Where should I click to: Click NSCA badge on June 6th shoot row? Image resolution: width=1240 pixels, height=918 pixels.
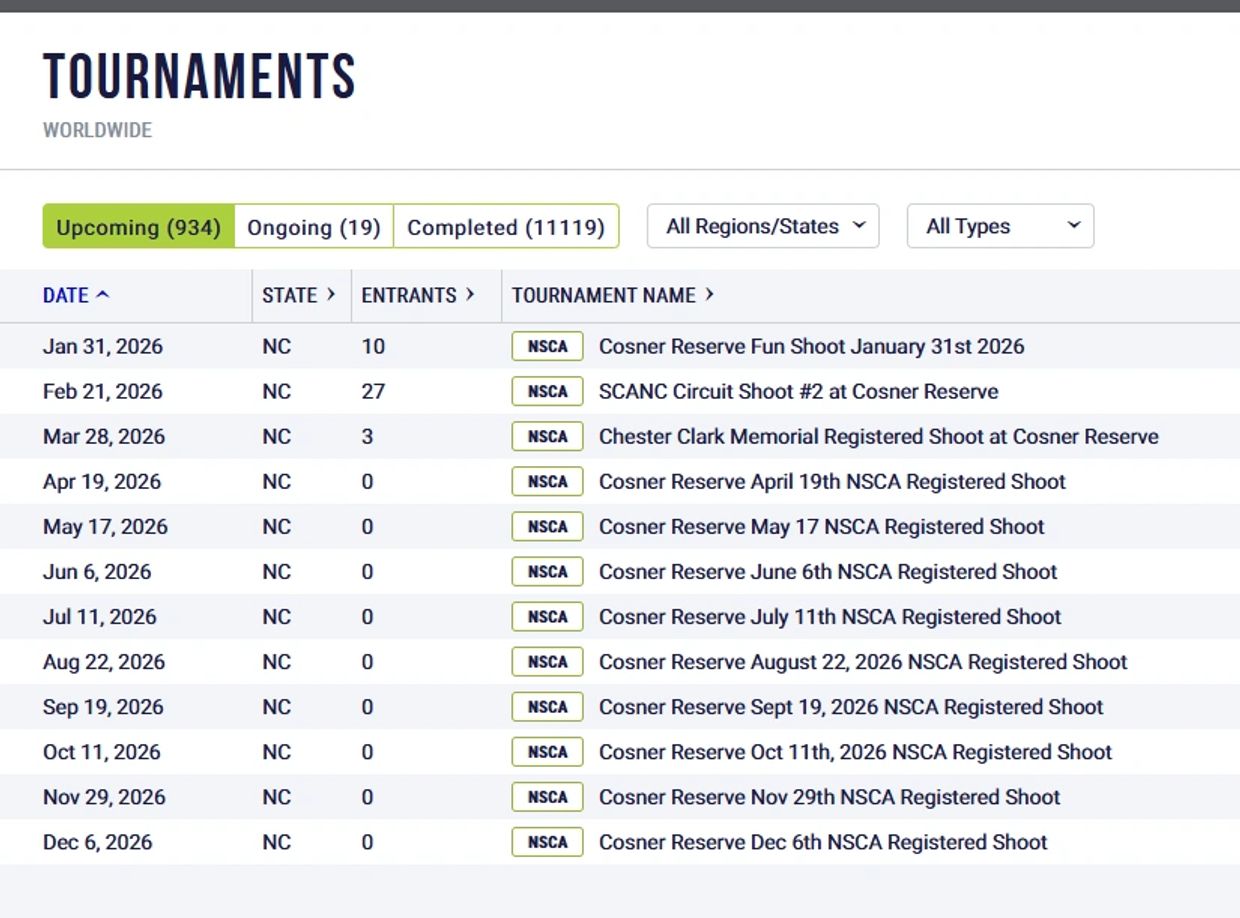point(547,572)
